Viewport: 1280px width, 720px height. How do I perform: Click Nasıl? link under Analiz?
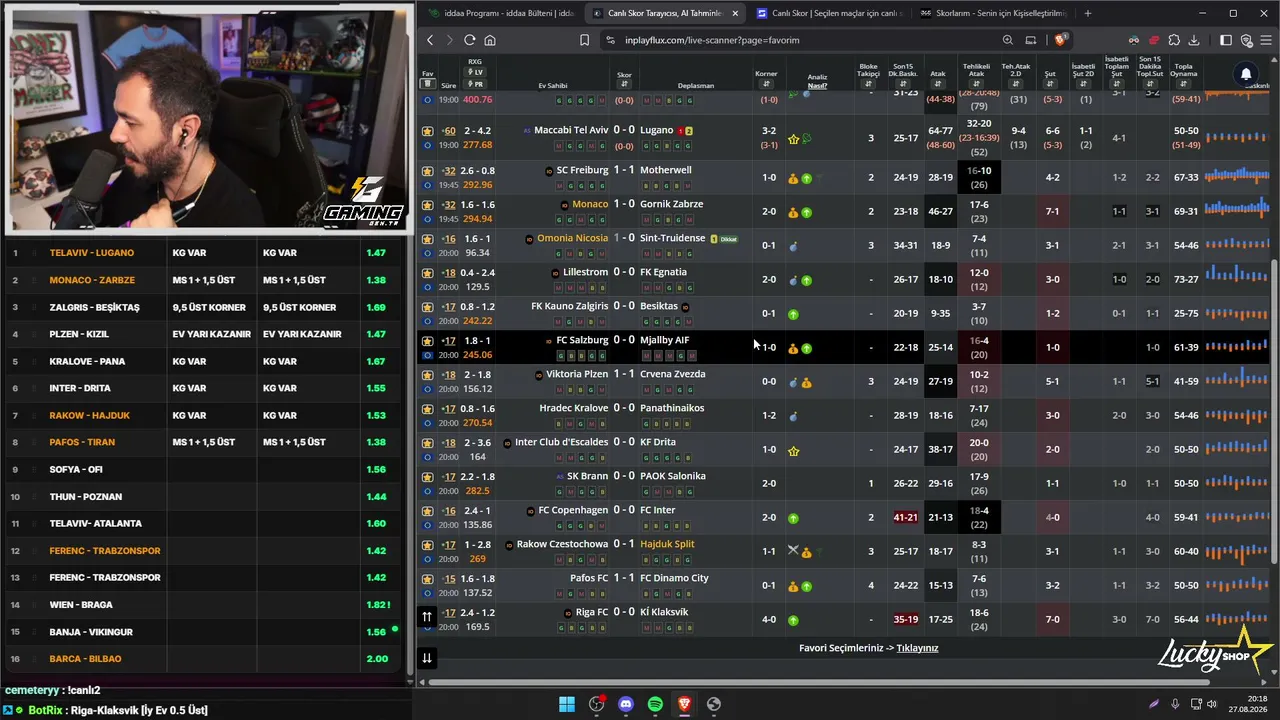point(817,86)
